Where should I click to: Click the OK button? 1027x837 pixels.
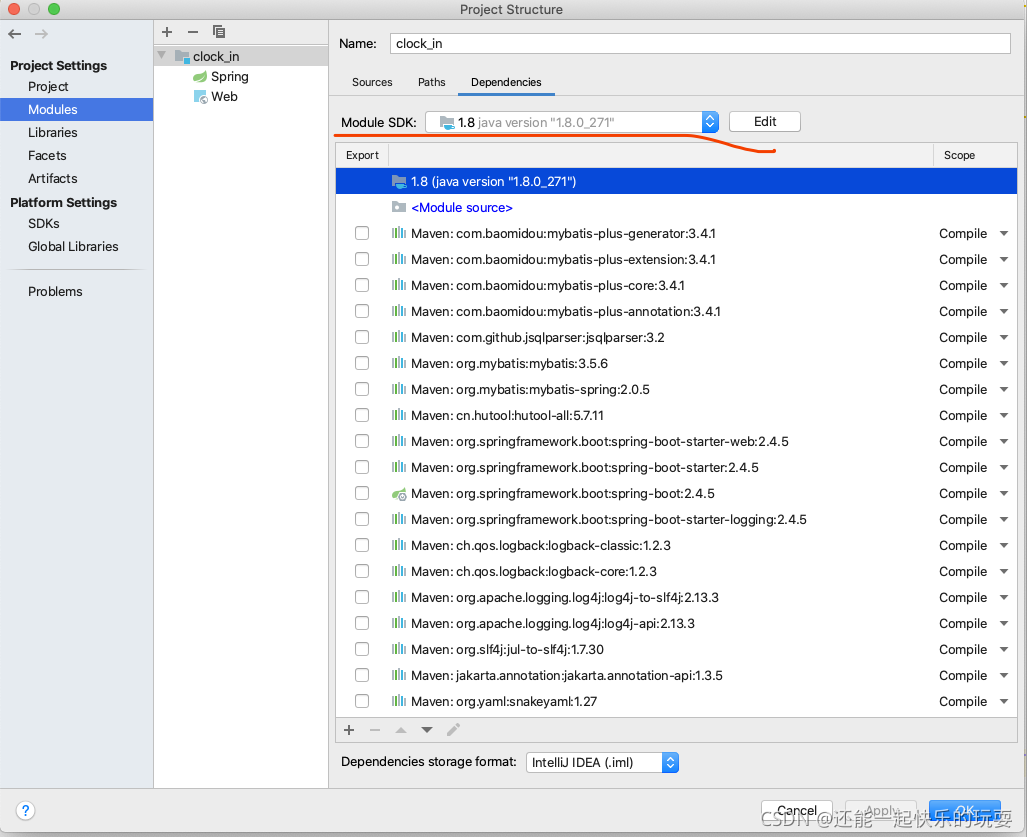pos(965,811)
